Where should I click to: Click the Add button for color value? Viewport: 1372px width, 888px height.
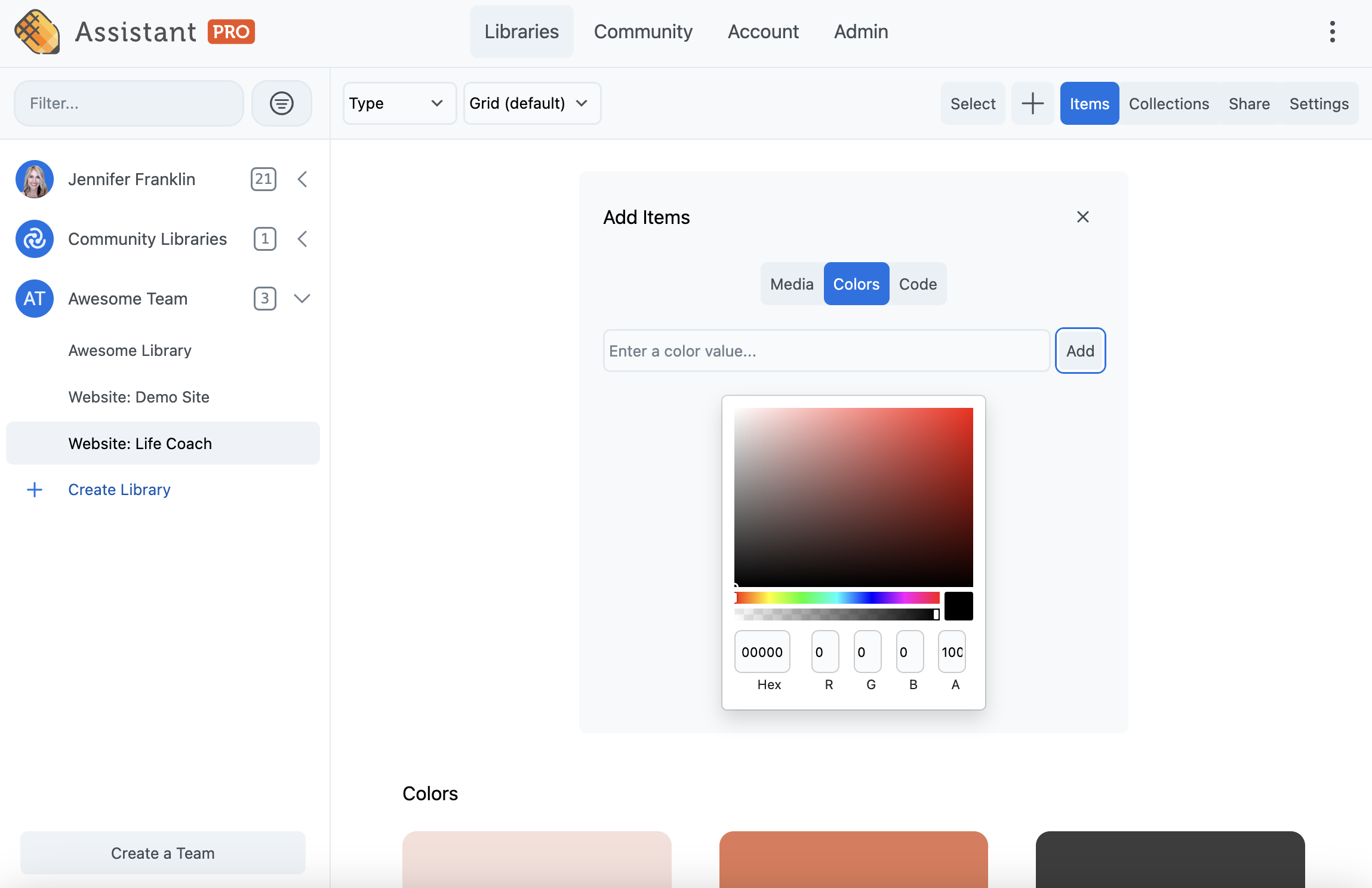pyautogui.click(x=1080, y=350)
